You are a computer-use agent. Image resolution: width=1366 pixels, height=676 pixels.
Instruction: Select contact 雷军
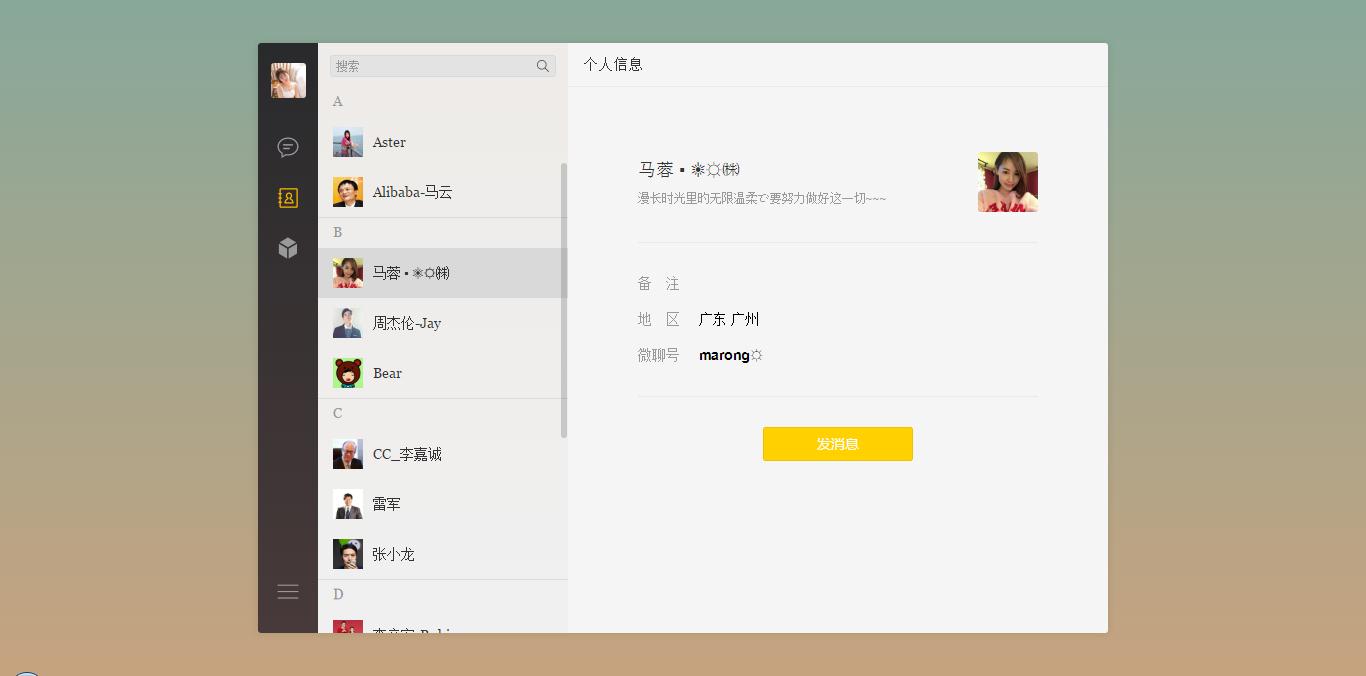[x=442, y=504]
